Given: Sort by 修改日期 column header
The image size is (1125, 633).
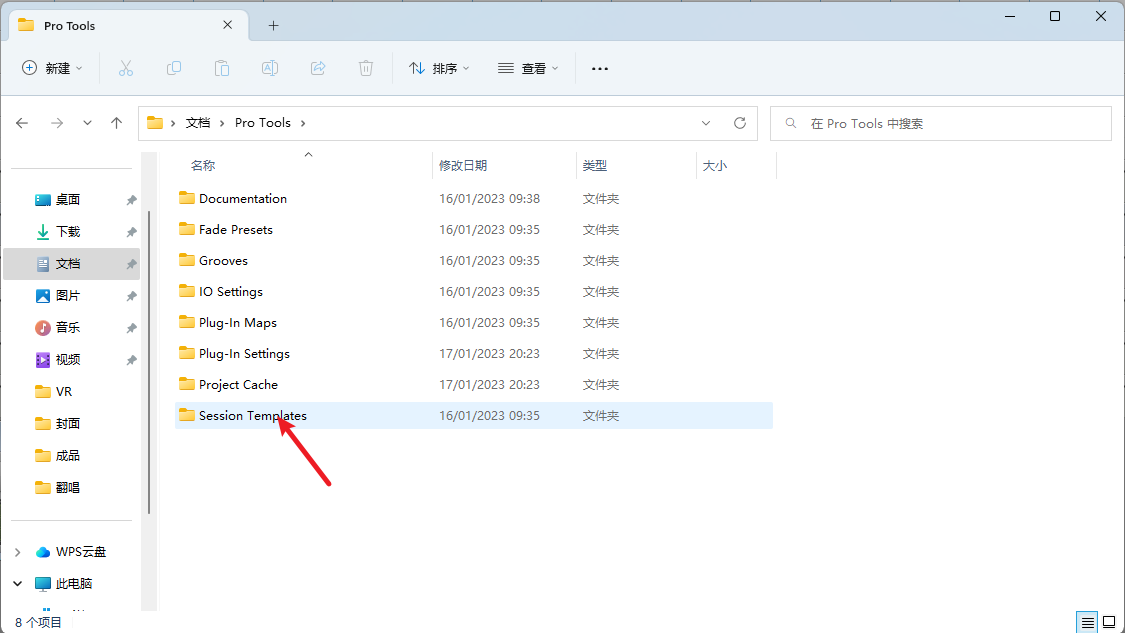Looking at the screenshot, I should (x=463, y=166).
